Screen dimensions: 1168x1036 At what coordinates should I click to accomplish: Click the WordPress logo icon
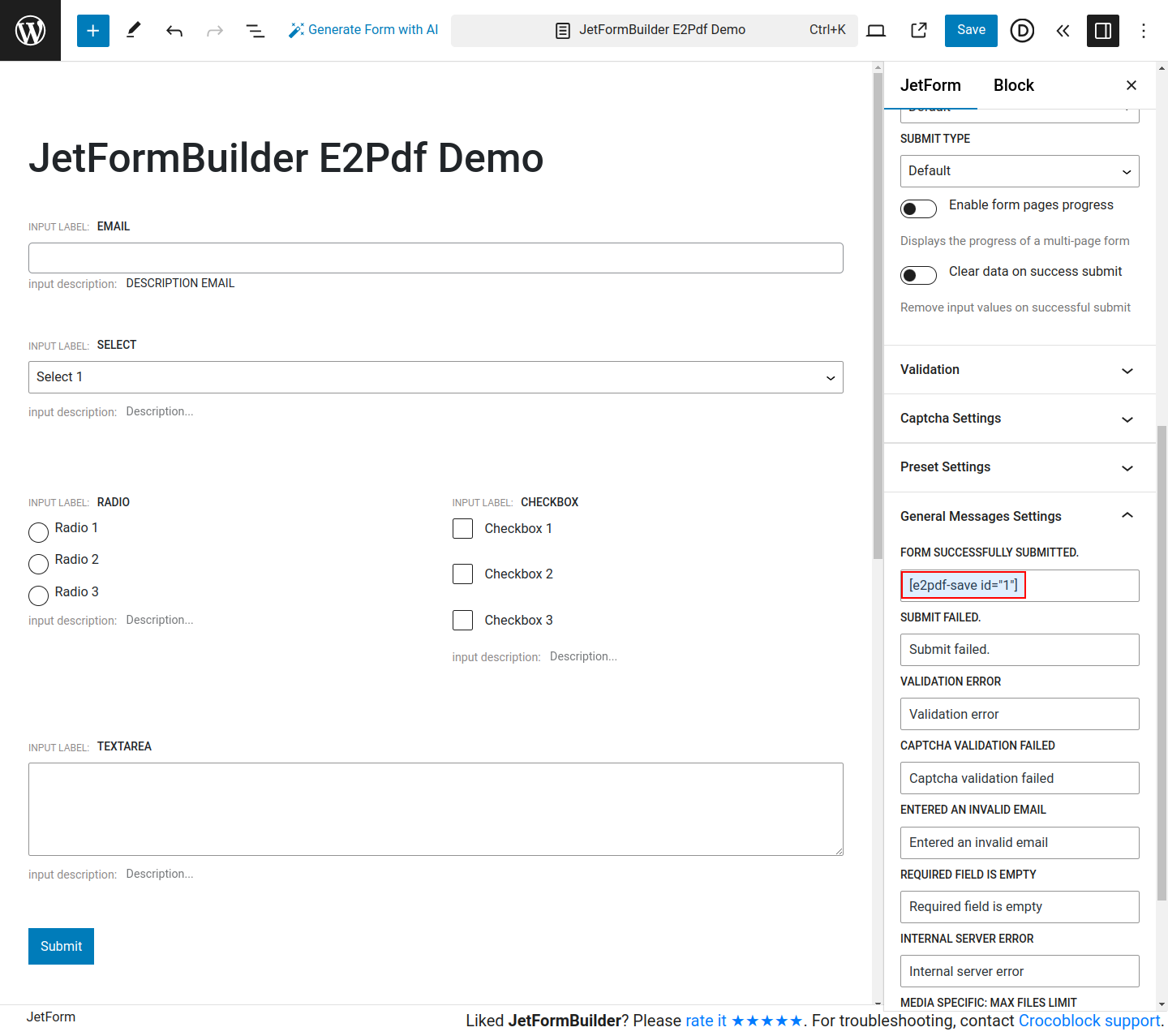[x=30, y=30]
